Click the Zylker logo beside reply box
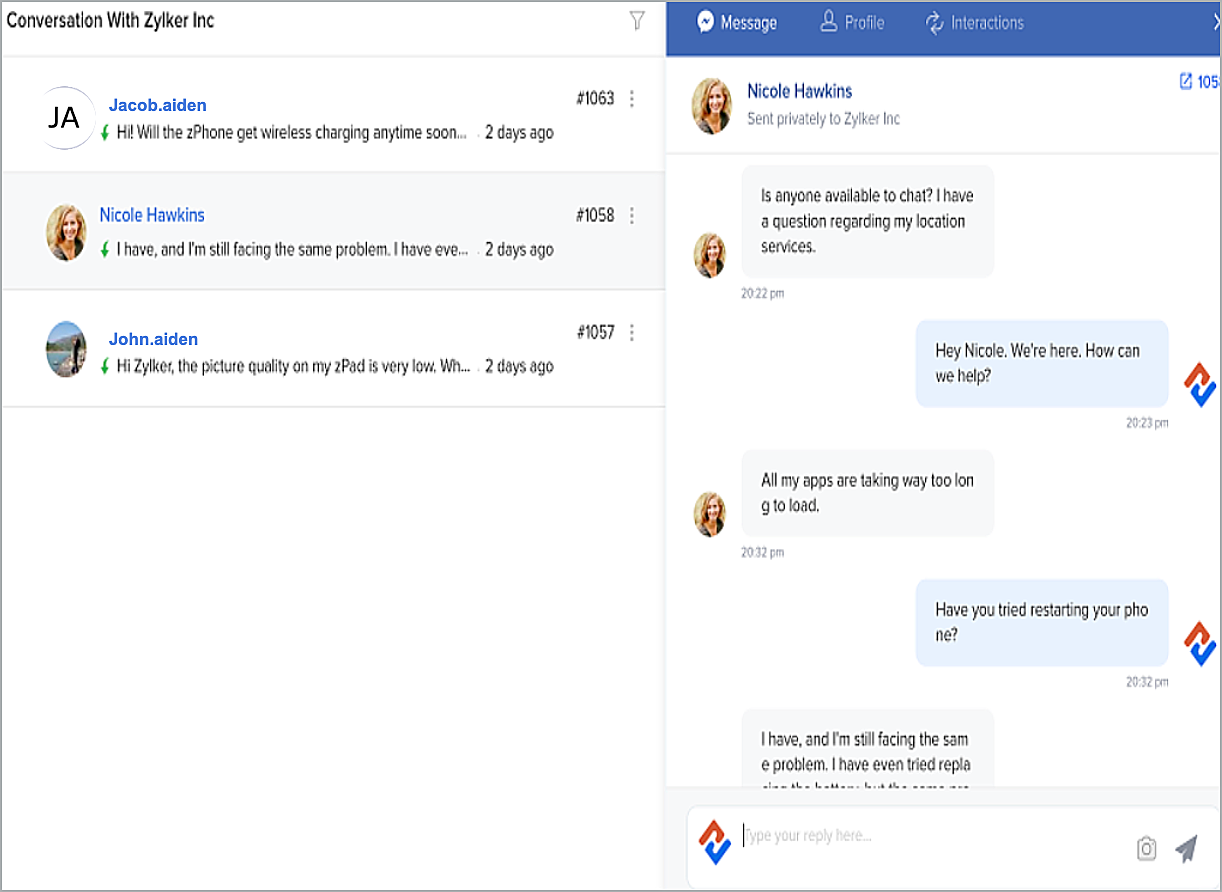This screenshot has width=1222, height=892. coord(715,842)
